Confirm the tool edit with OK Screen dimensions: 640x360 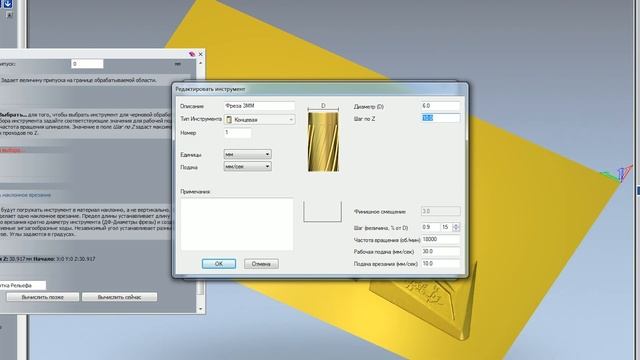tap(219, 264)
